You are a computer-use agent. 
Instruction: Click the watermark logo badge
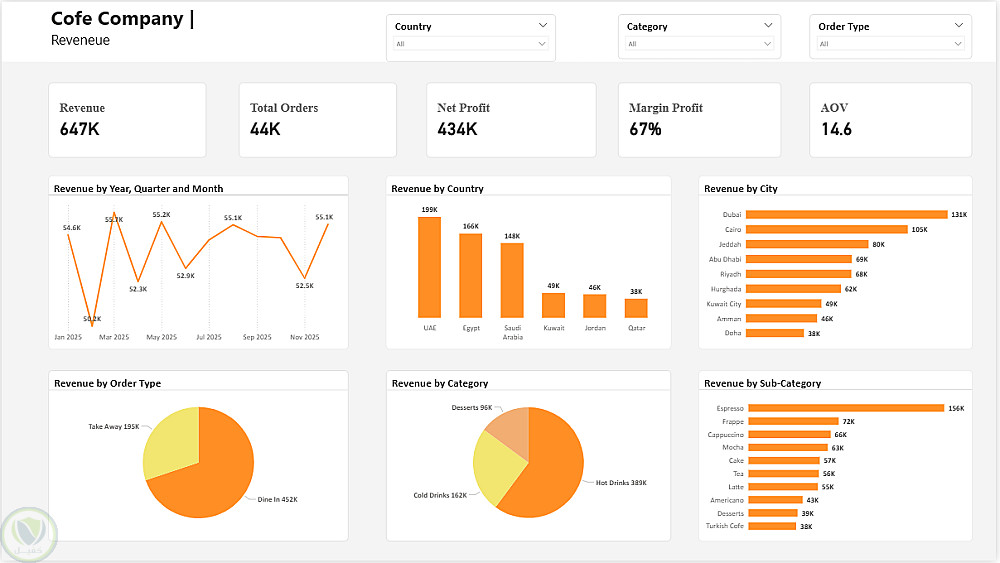coord(29,534)
